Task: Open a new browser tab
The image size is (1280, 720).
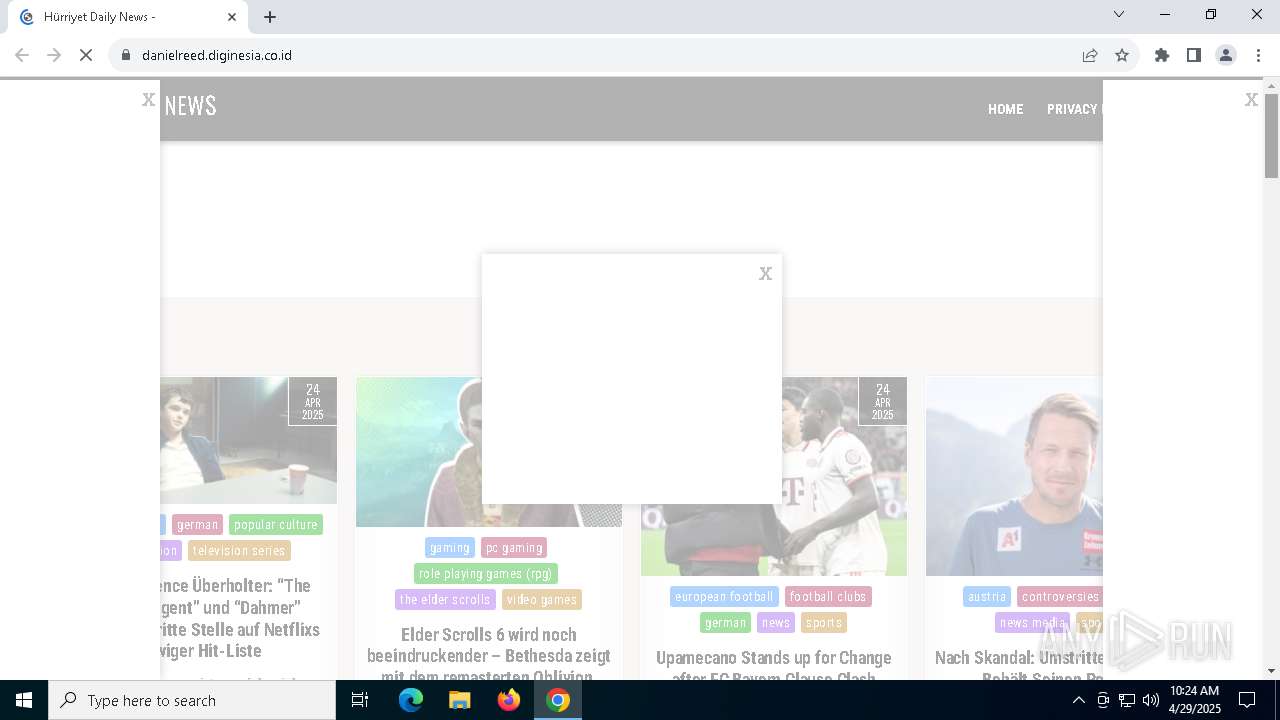Action: (270, 17)
